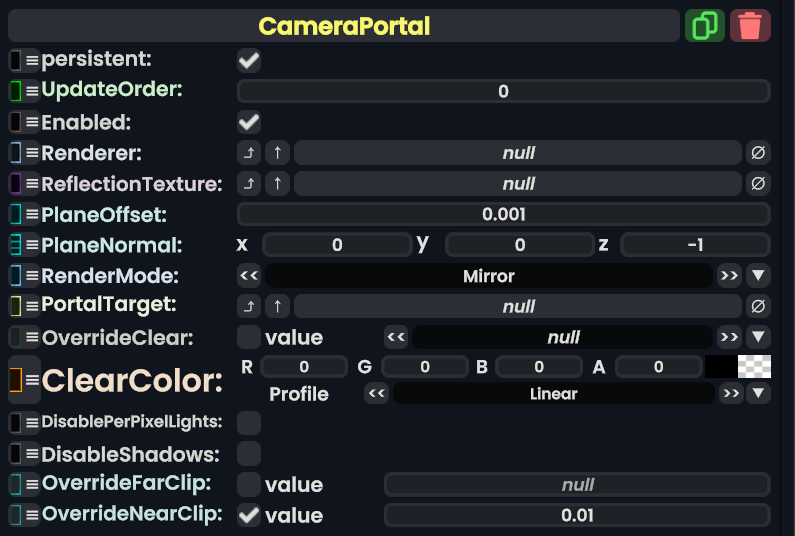Open the OverrideClear value dropdown arrow

(x=758, y=337)
